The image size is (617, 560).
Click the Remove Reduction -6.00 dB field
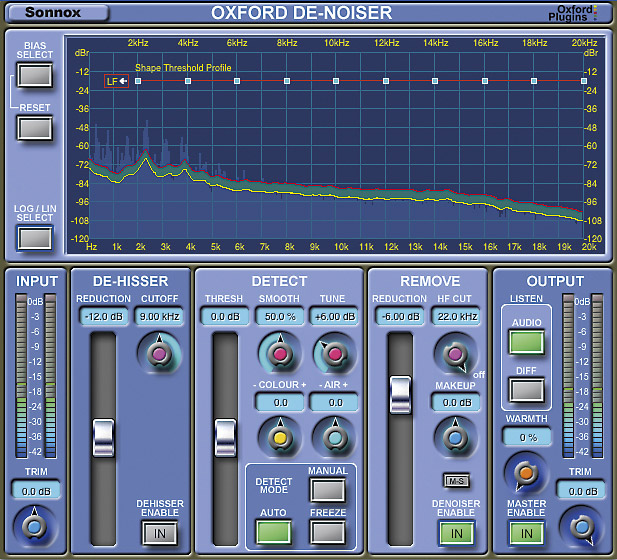[400, 316]
